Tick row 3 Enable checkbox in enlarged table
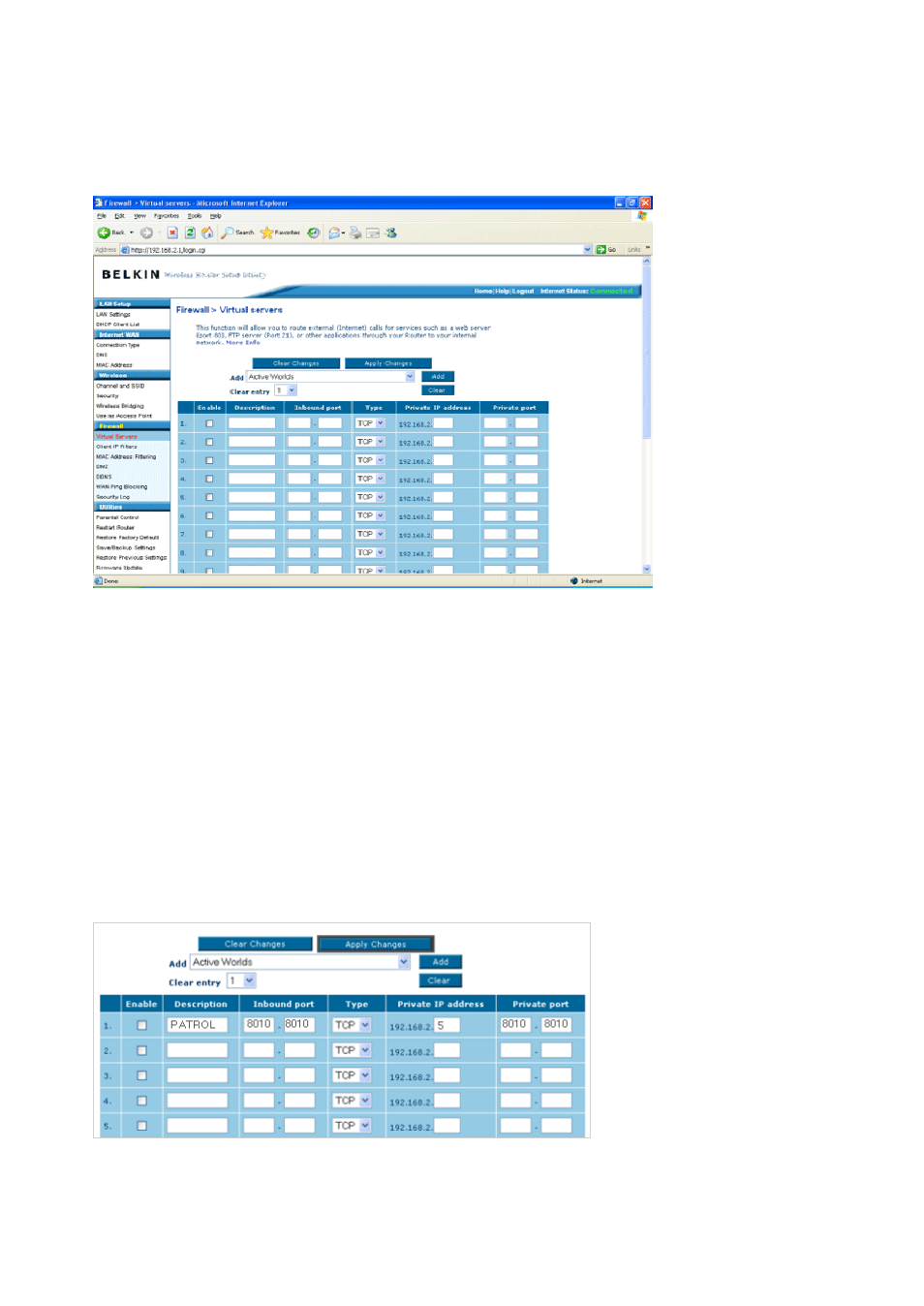924x1306 pixels. coord(141,1075)
